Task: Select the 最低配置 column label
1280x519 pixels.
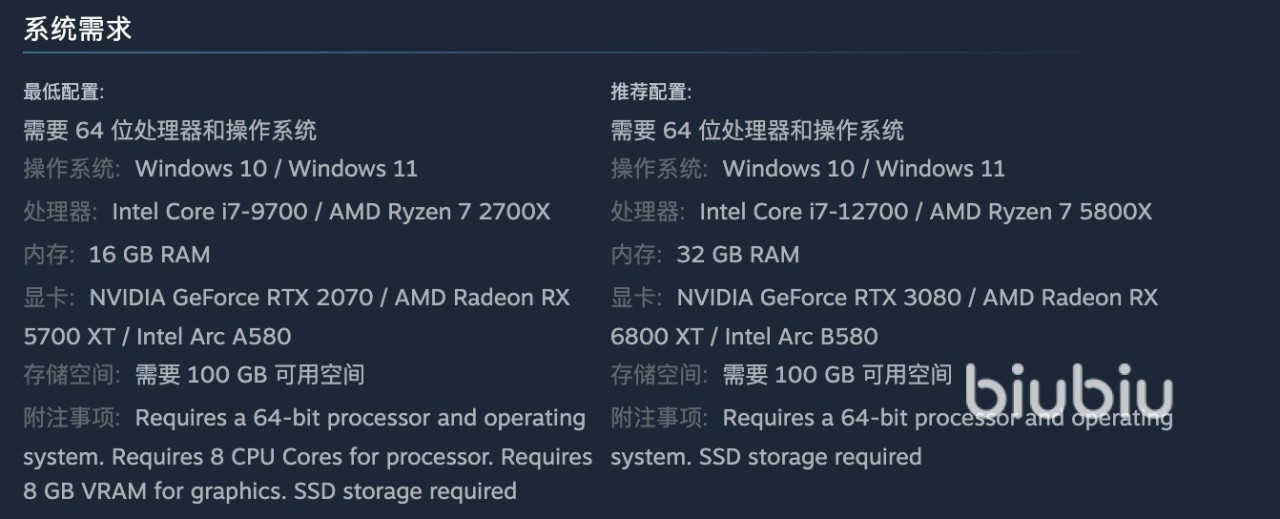Action: pos(63,92)
